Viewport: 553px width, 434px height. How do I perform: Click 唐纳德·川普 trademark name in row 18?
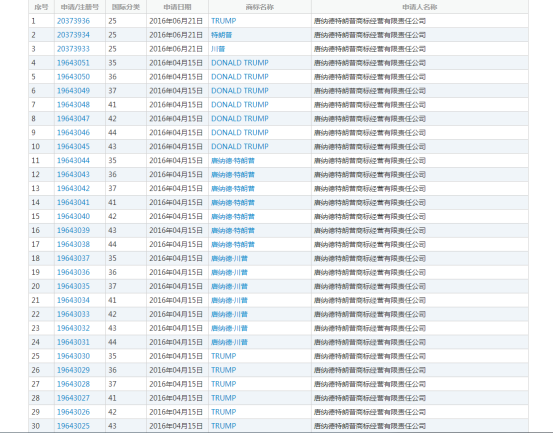[x=229, y=258]
